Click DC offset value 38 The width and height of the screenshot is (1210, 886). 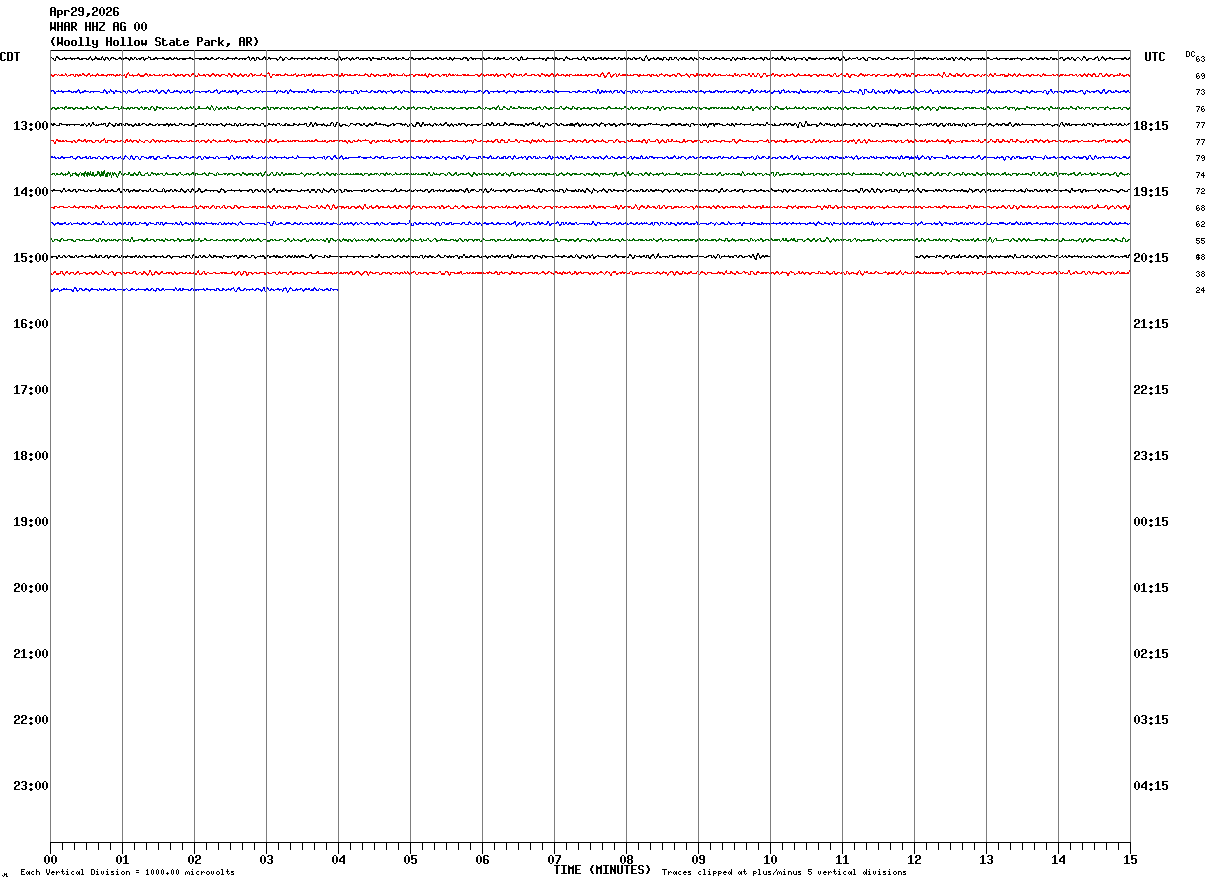coord(1200,274)
